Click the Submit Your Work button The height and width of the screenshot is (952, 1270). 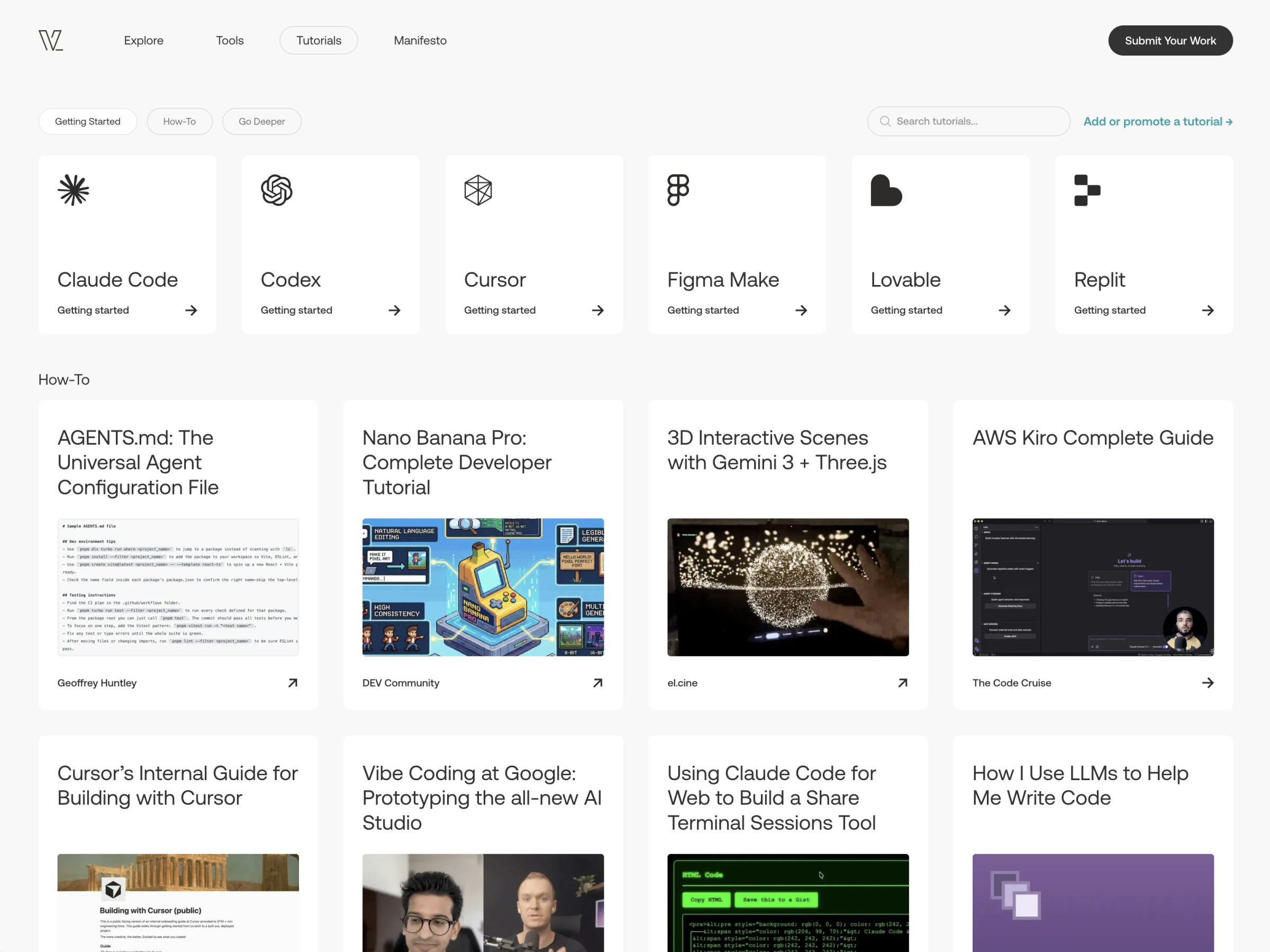coord(1170,40)
